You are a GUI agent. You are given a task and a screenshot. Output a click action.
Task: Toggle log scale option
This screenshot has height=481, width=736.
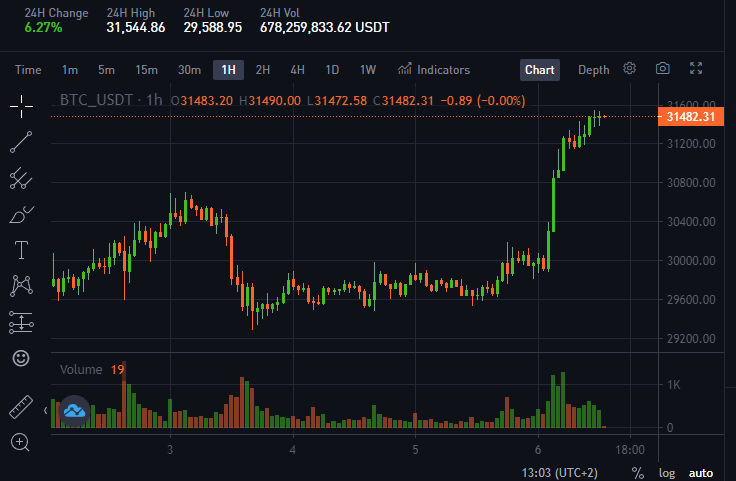pos(667,473)
